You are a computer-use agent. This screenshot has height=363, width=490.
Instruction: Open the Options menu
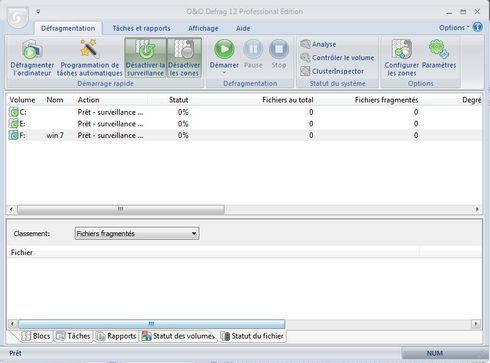point(454,28)
